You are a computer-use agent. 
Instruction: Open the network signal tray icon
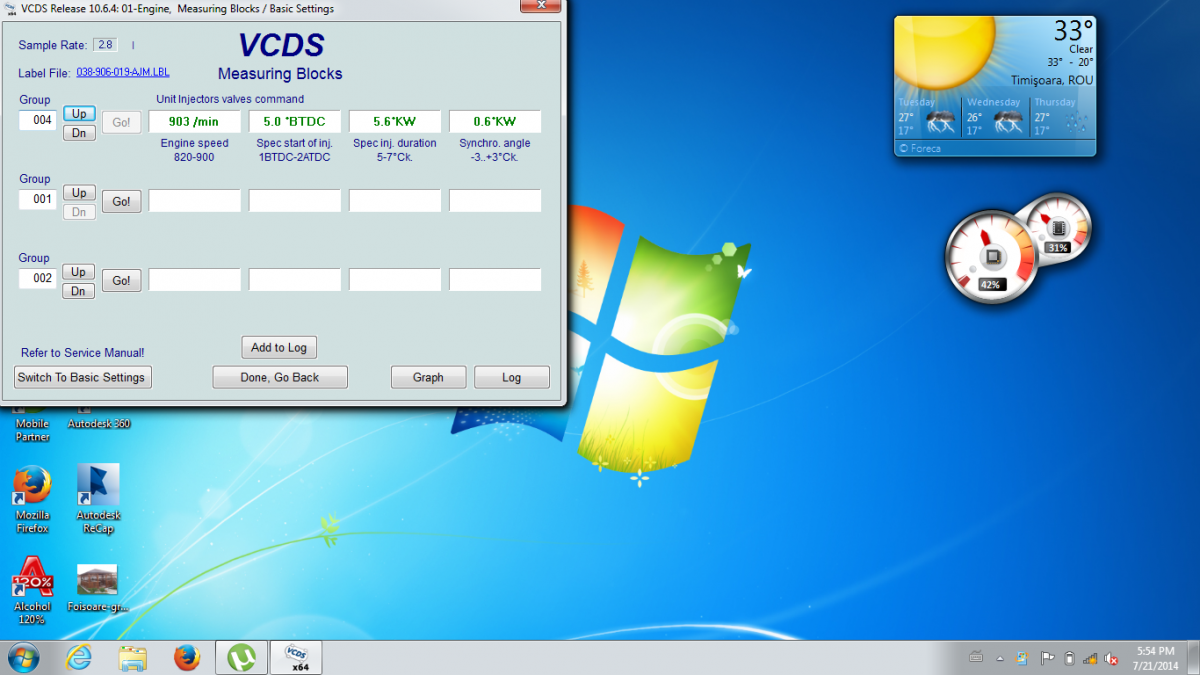1089,658
